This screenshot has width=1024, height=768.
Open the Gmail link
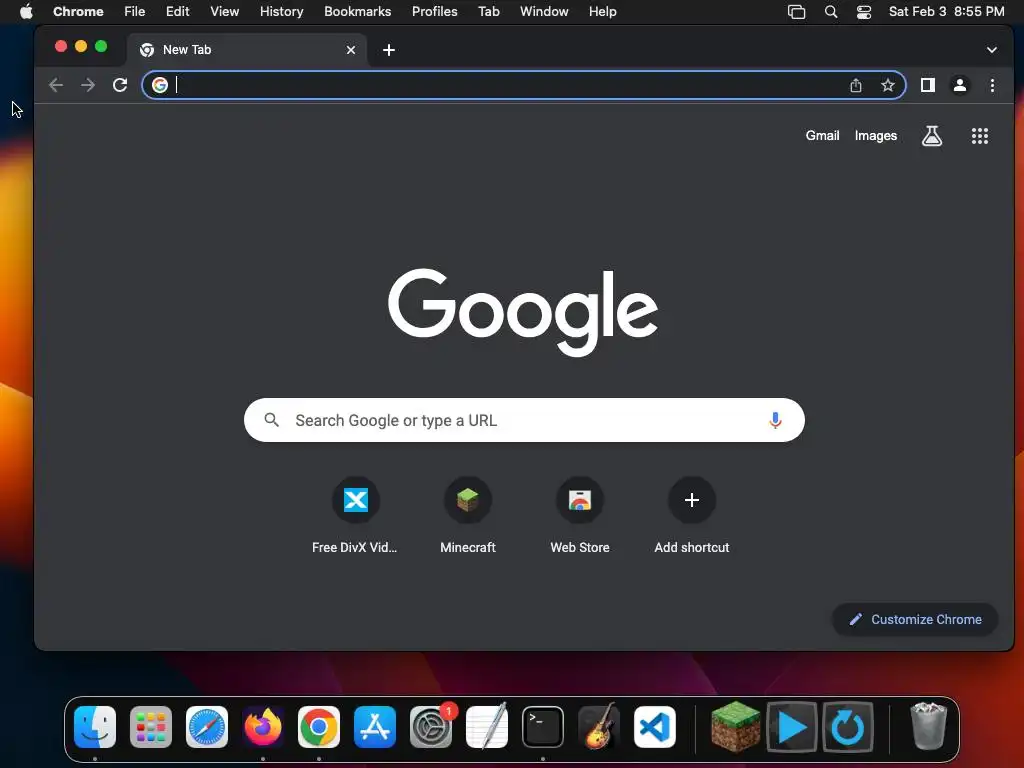coord(822,136)
